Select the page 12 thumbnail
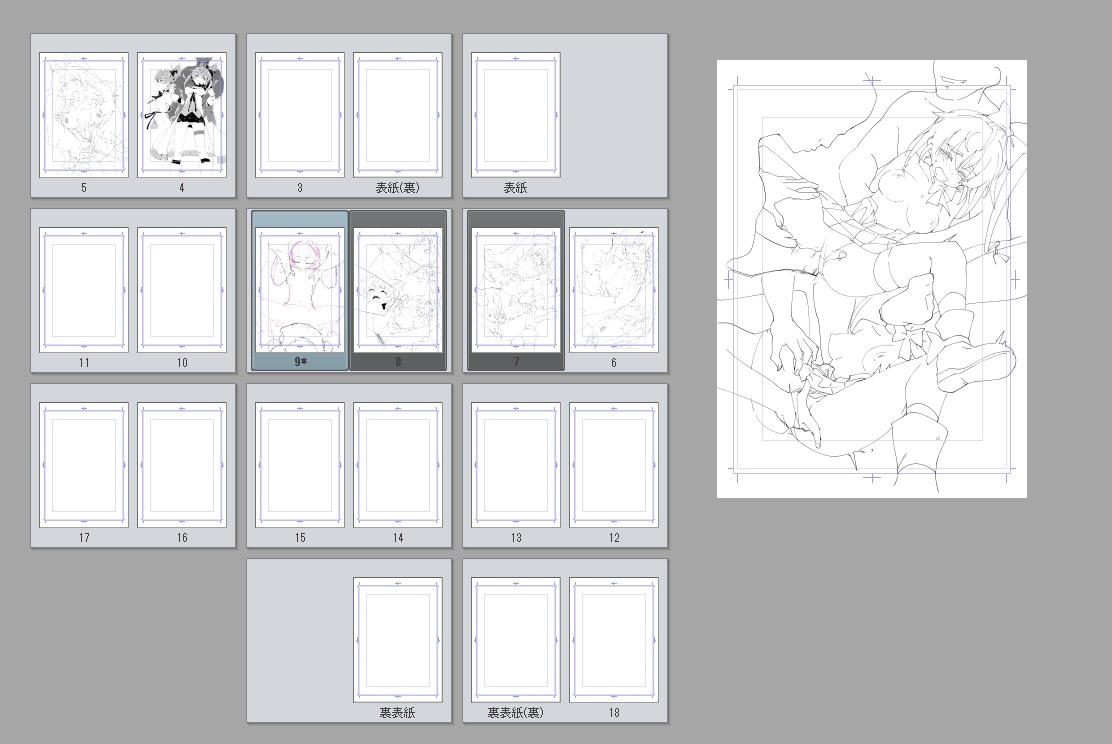 [613, 465]
